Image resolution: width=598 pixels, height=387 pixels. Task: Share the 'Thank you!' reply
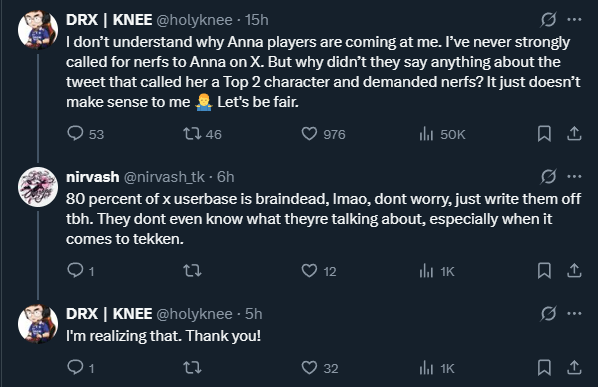tap(574, 368)
